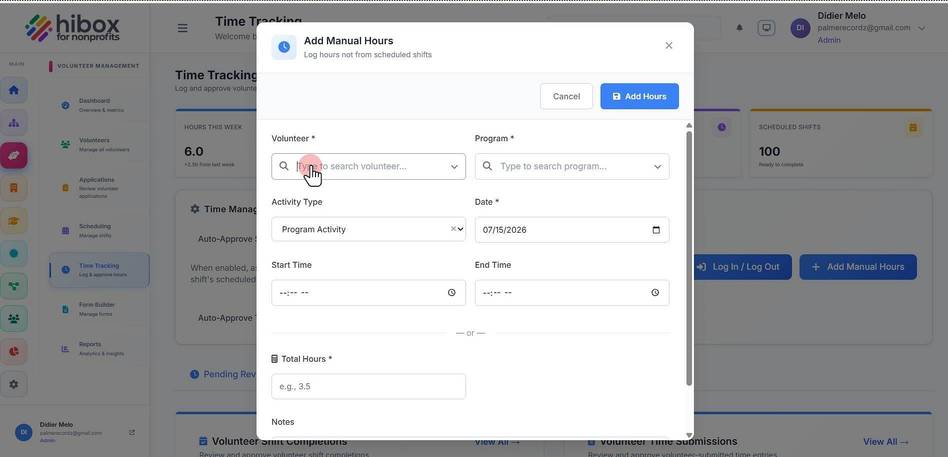Click the dialog's vertical scrollbar
The image size is (948, 457).
(689, 258)
